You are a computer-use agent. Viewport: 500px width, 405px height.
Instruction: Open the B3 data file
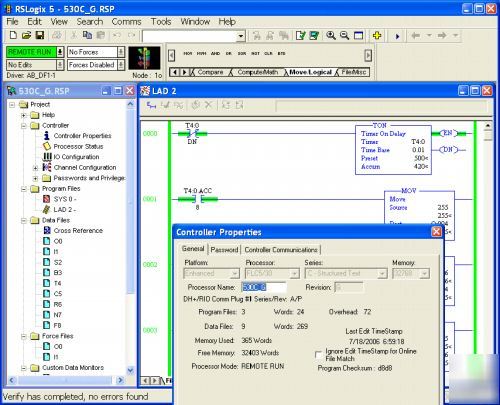(58, 273)
